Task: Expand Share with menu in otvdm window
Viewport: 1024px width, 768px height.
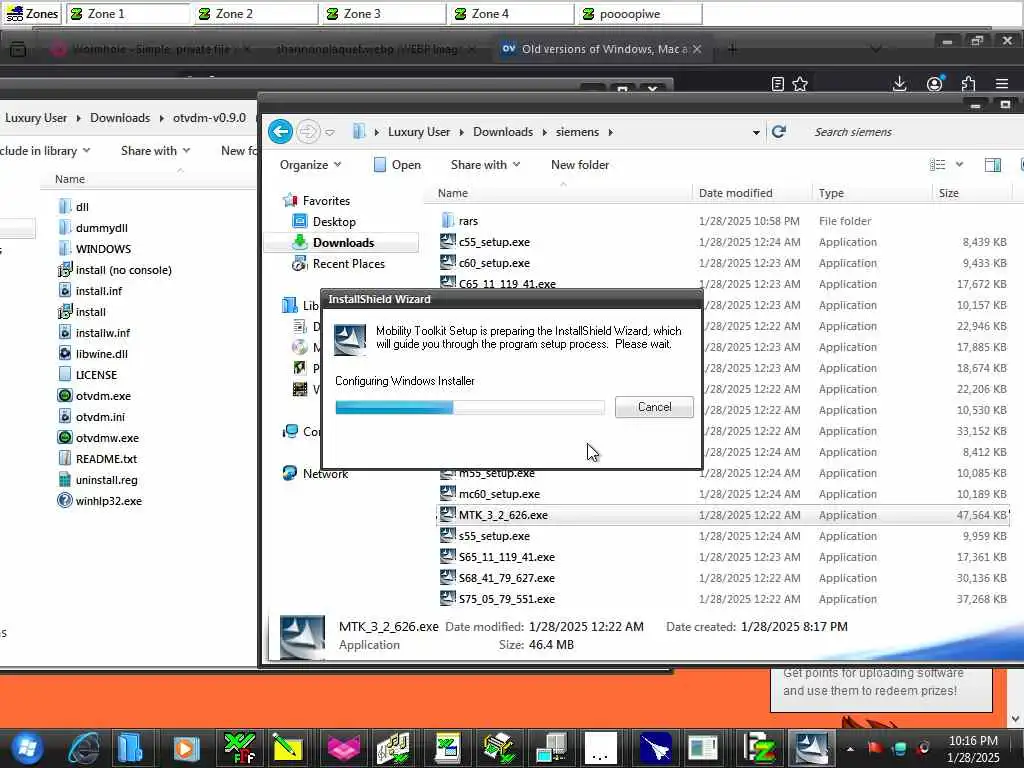Action: tap(155, 150)
